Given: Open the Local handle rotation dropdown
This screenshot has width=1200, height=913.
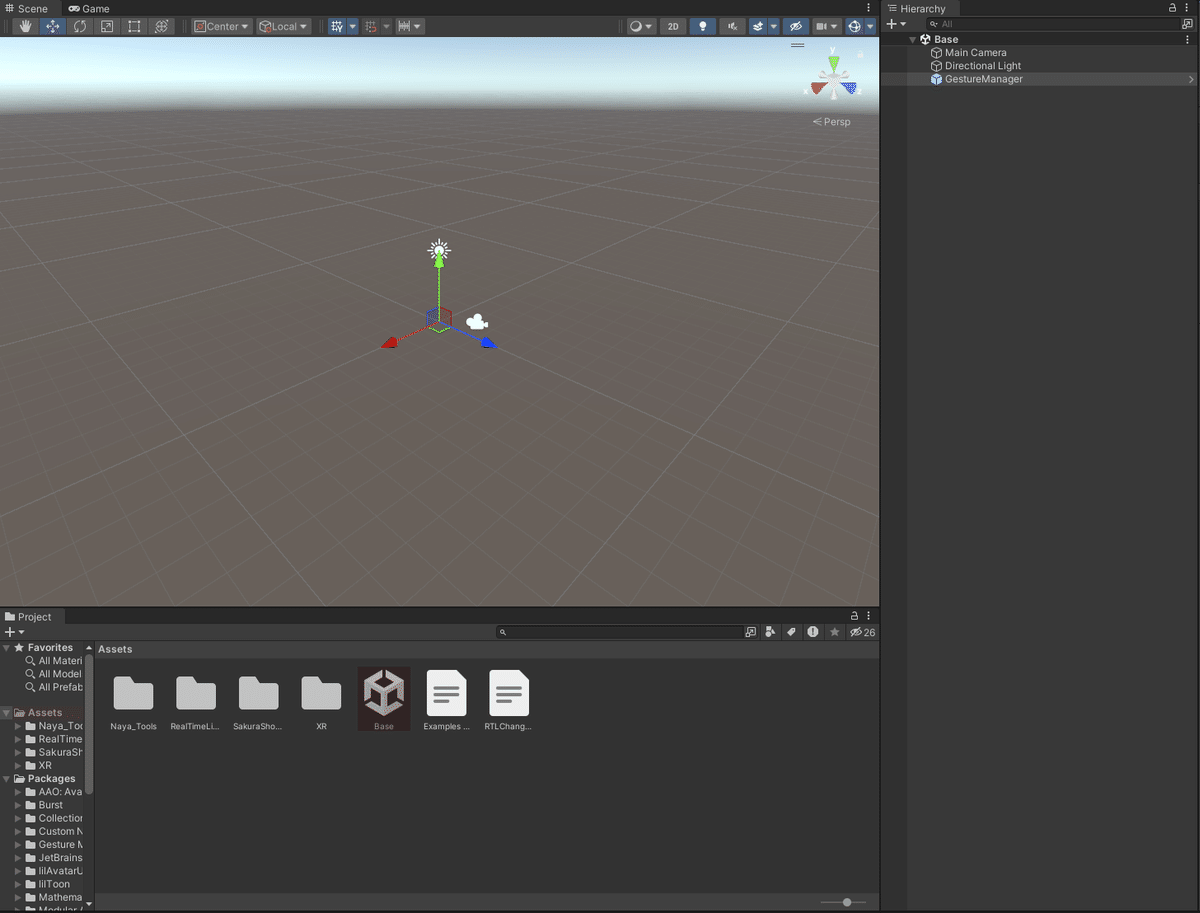Looking at the screenshot, I should pyautogui.click(x=283, y=26).
